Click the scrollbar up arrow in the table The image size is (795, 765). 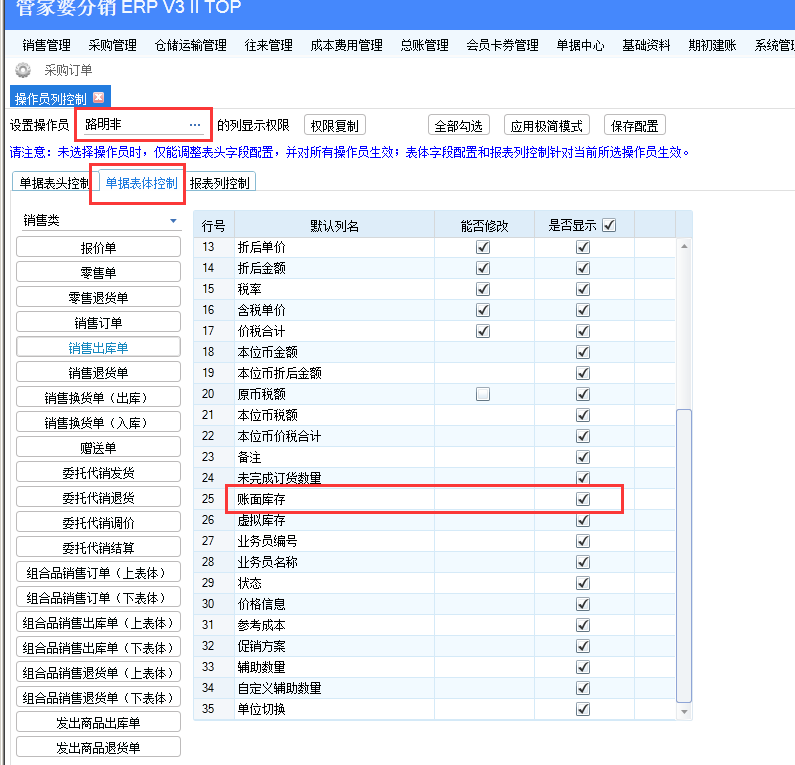pos(684,246)
